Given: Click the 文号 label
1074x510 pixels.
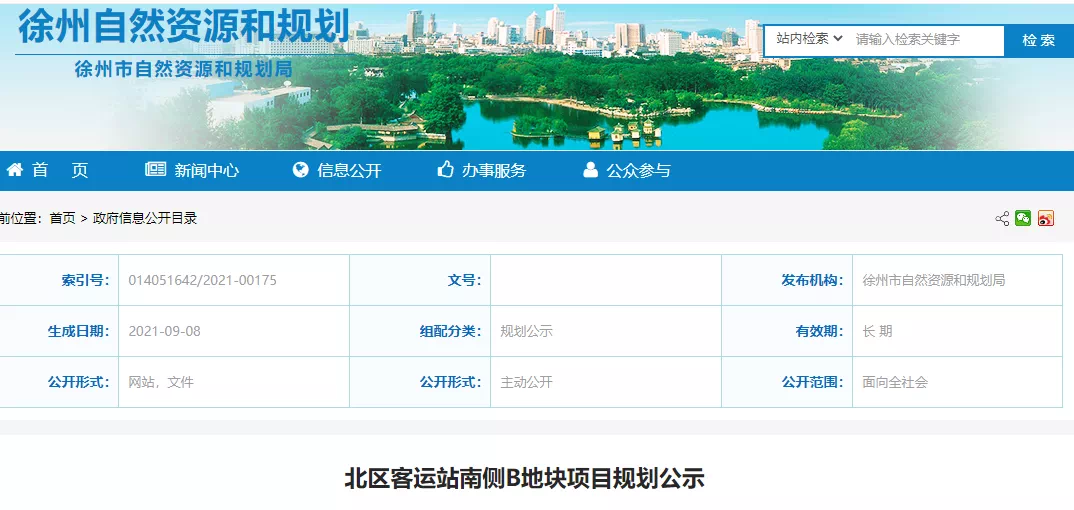Looking at the screenshot, I should pyautogui.click(x=464, y=280).
